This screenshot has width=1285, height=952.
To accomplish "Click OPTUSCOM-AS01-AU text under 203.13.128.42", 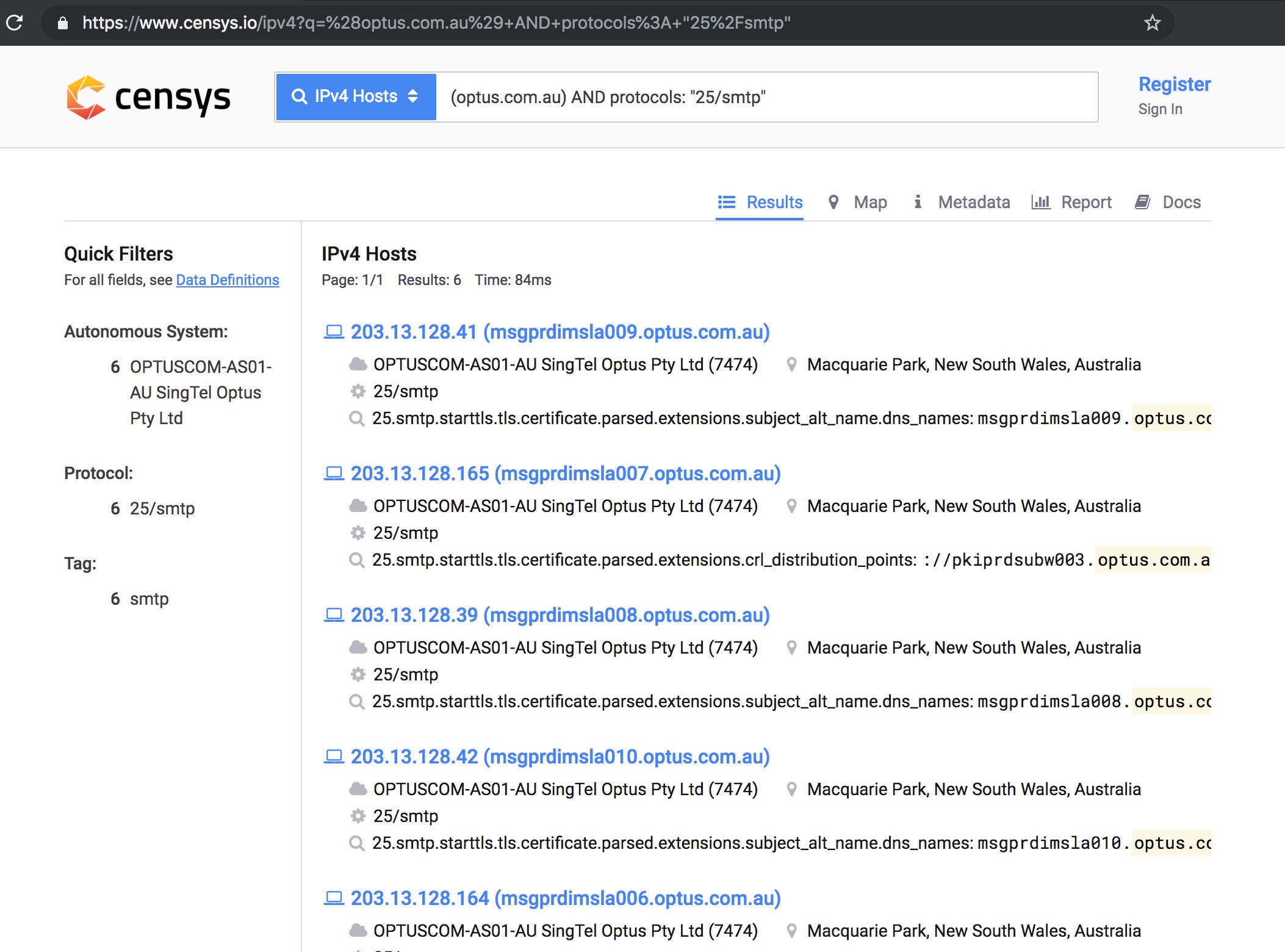I will click(566, 789).
